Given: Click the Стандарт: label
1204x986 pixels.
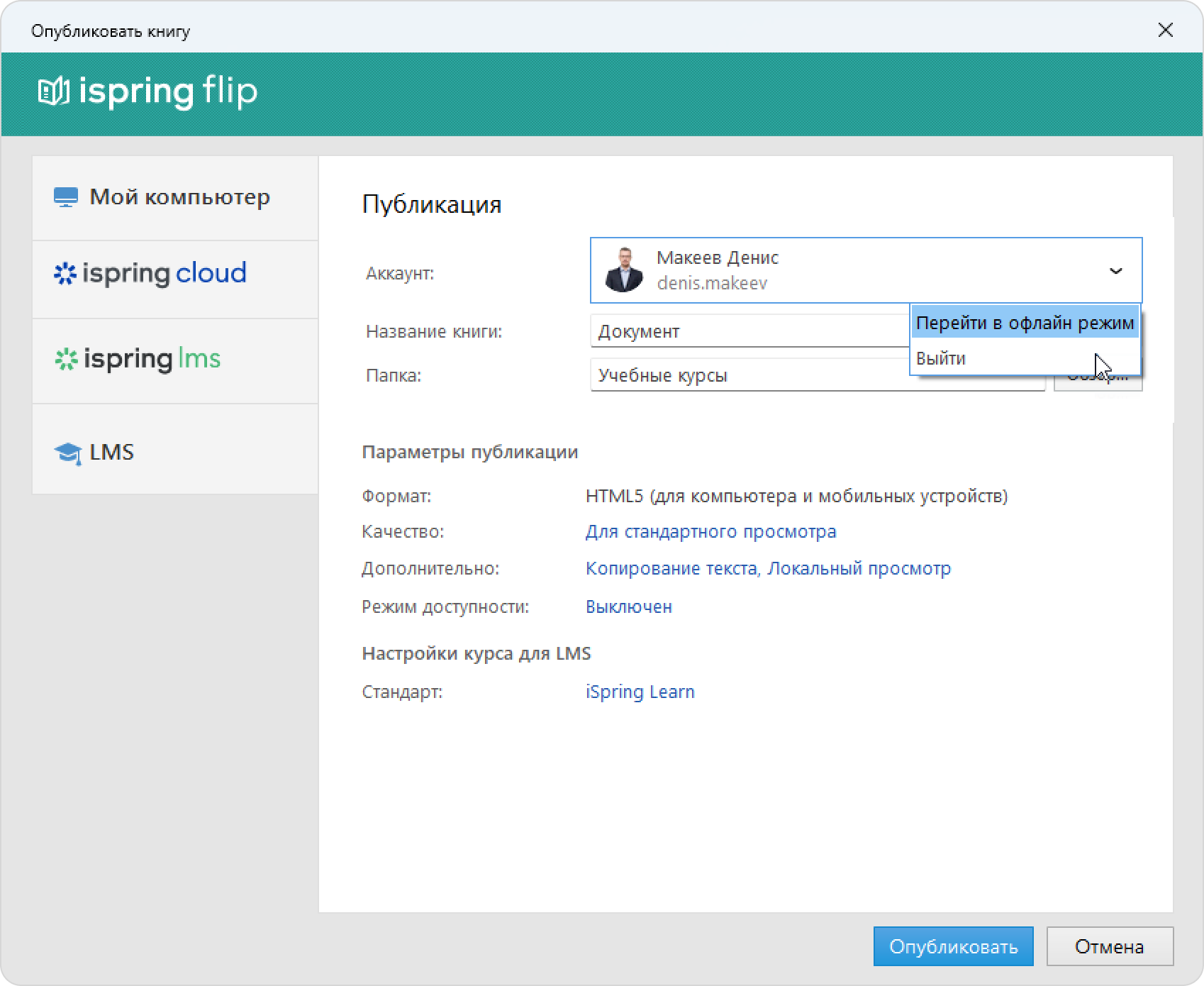Looking at the screenshot, I should coord(402,692).
